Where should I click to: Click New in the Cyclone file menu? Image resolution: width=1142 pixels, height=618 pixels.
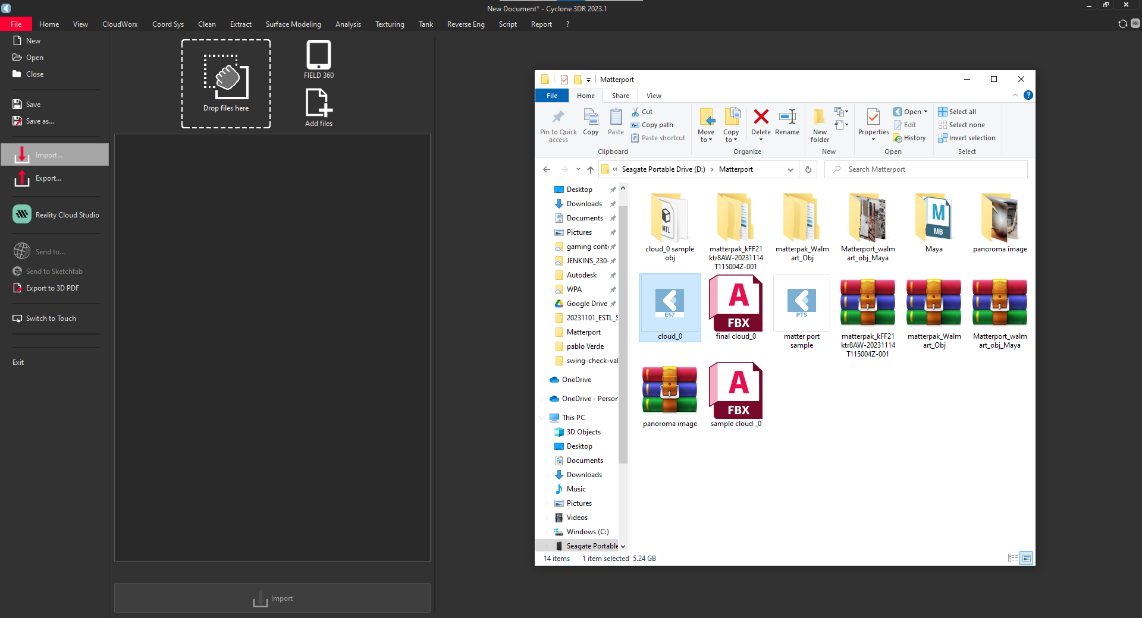[27, 41]
